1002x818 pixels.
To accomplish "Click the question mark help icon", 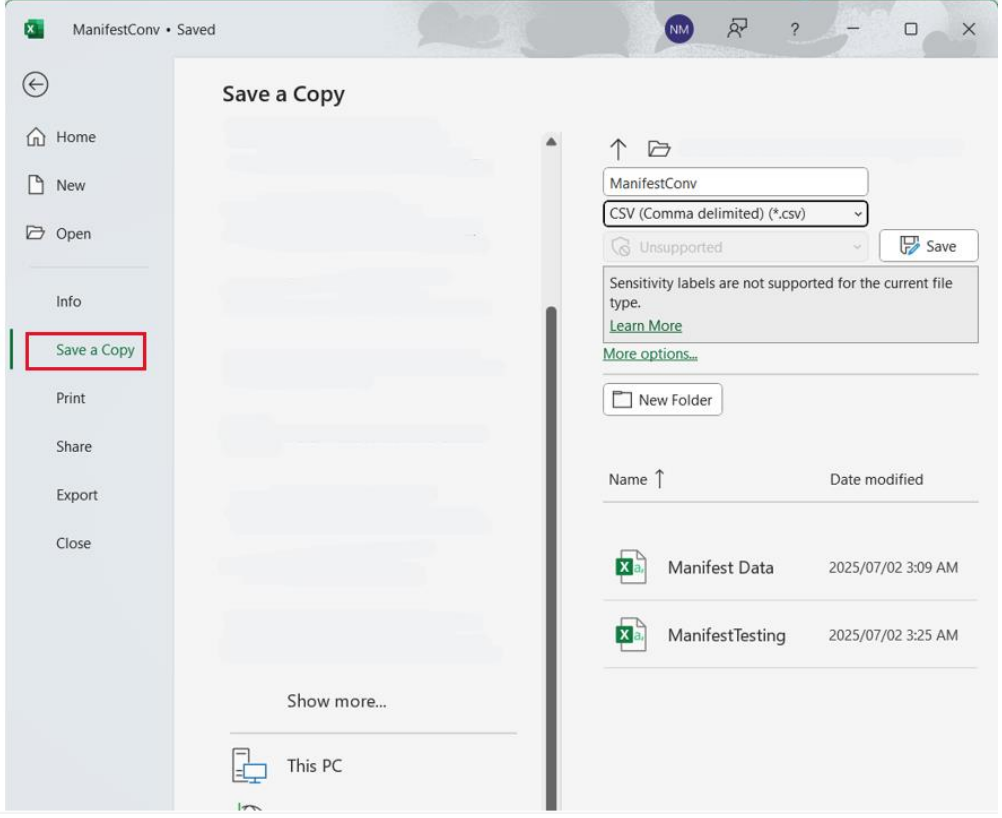I will [794, 30].
